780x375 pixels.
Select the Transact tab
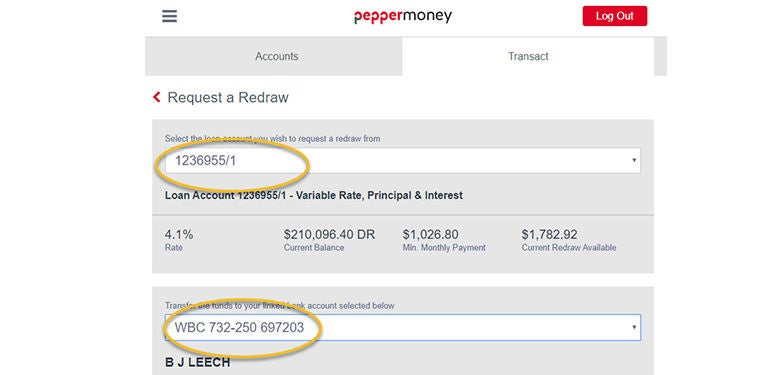click(528, 56)
